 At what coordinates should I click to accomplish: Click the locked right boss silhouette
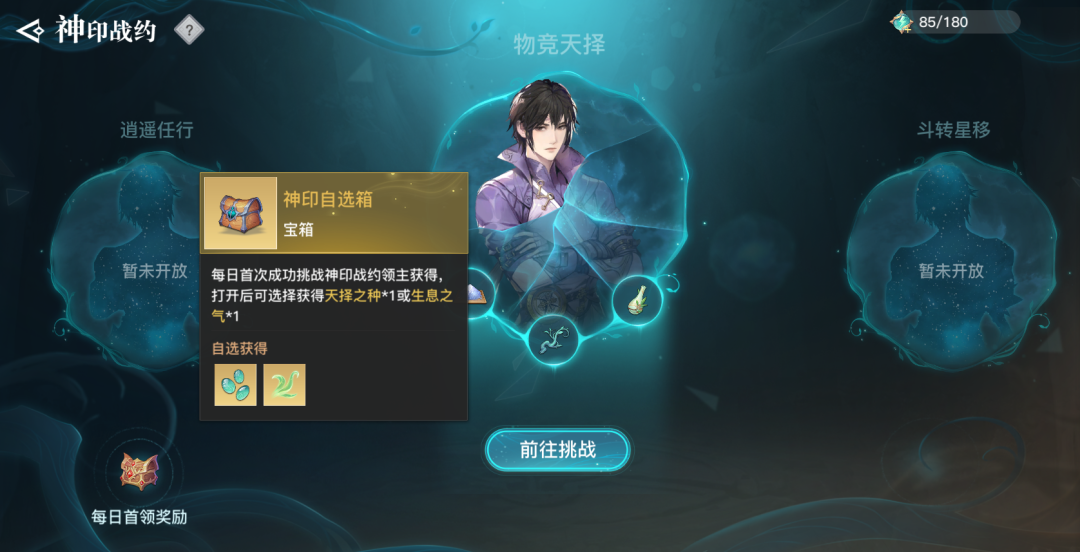951,262
